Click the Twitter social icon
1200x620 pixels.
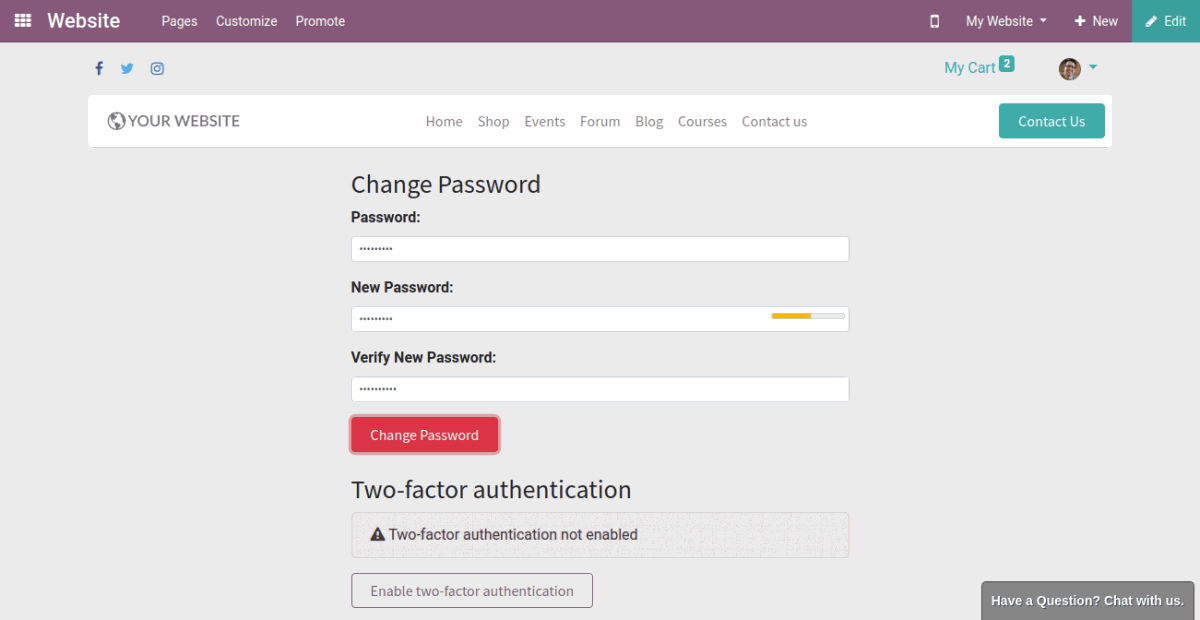(x=127, y=69)
